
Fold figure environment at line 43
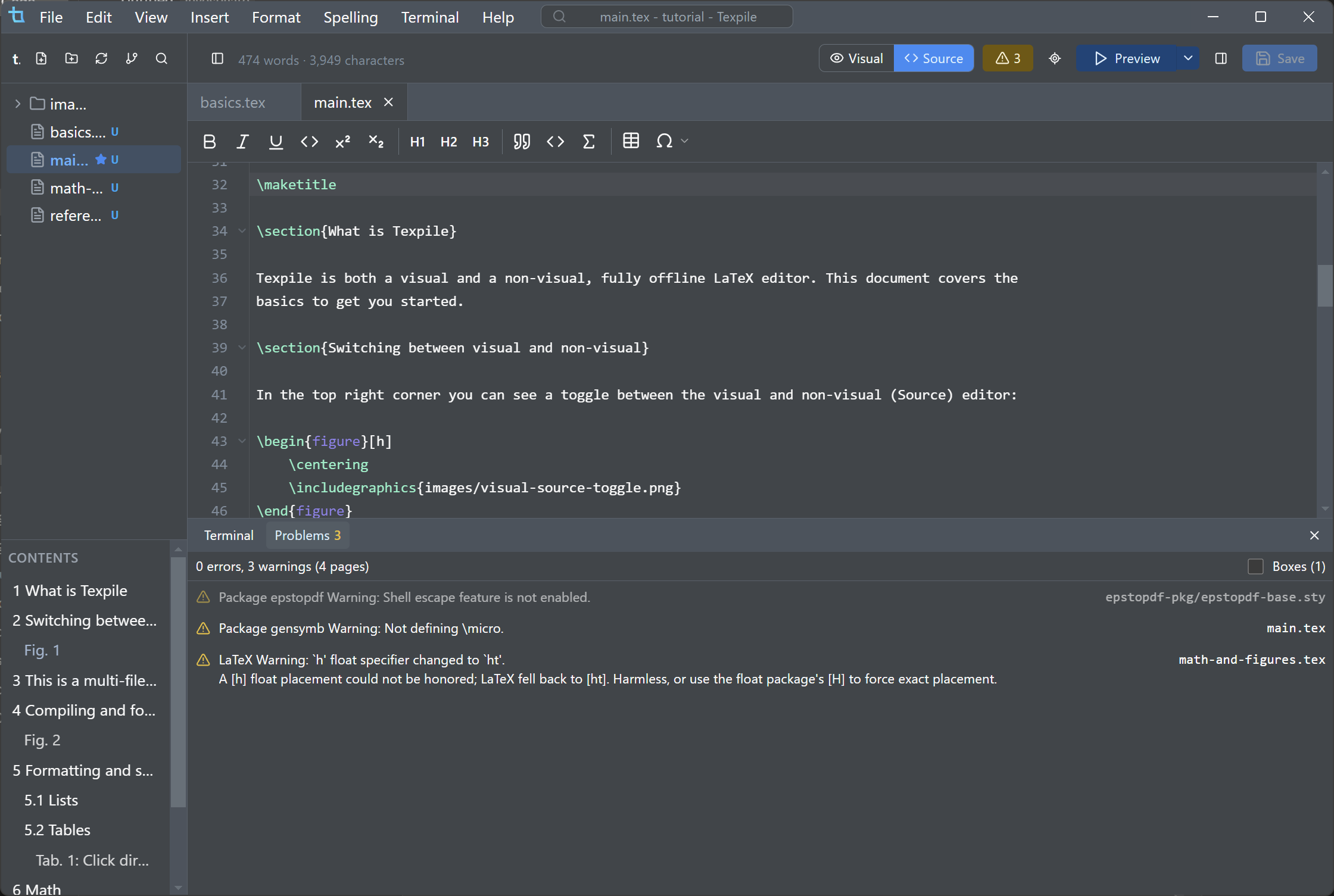[242, 441]
